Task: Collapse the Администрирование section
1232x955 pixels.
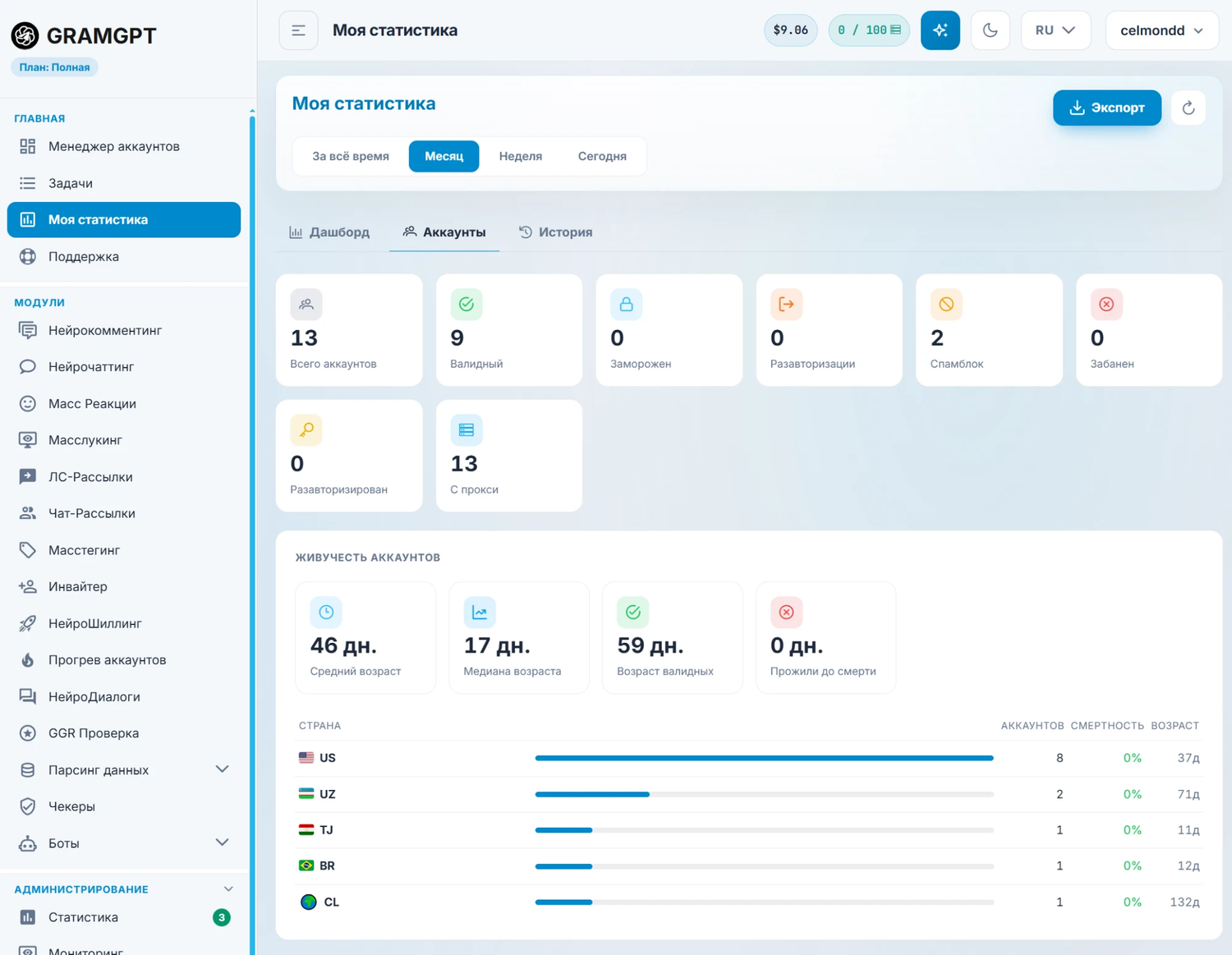Action: click(x=228, y=889)
